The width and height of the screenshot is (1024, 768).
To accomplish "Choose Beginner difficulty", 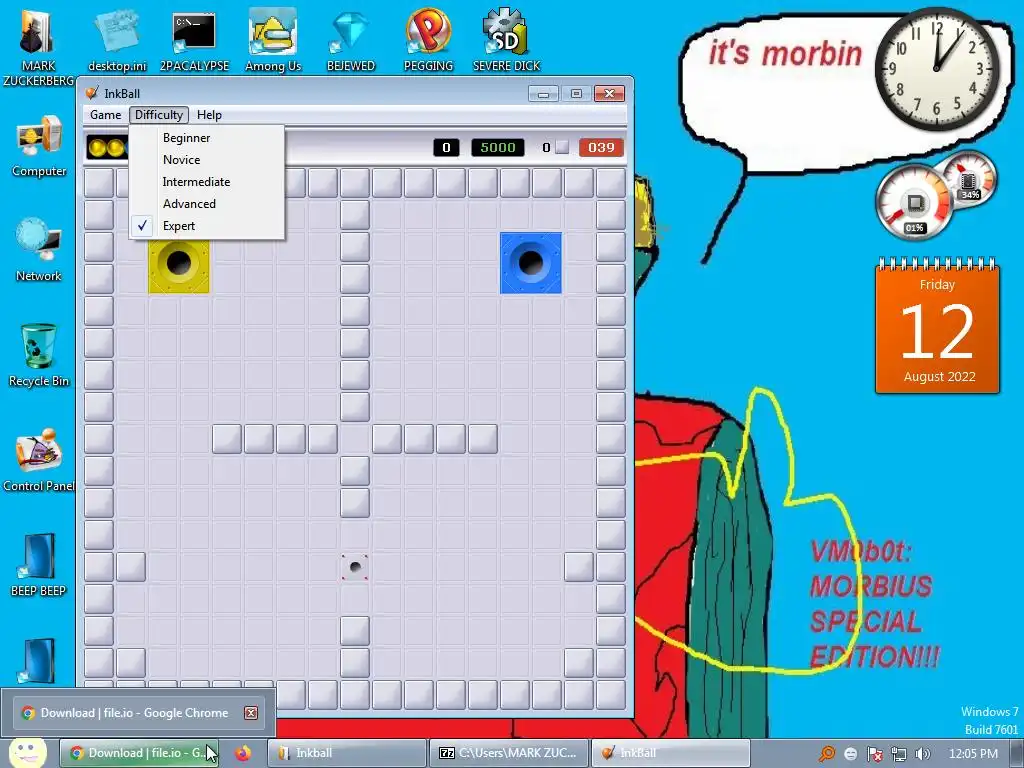I will click(x=206, y=138).
